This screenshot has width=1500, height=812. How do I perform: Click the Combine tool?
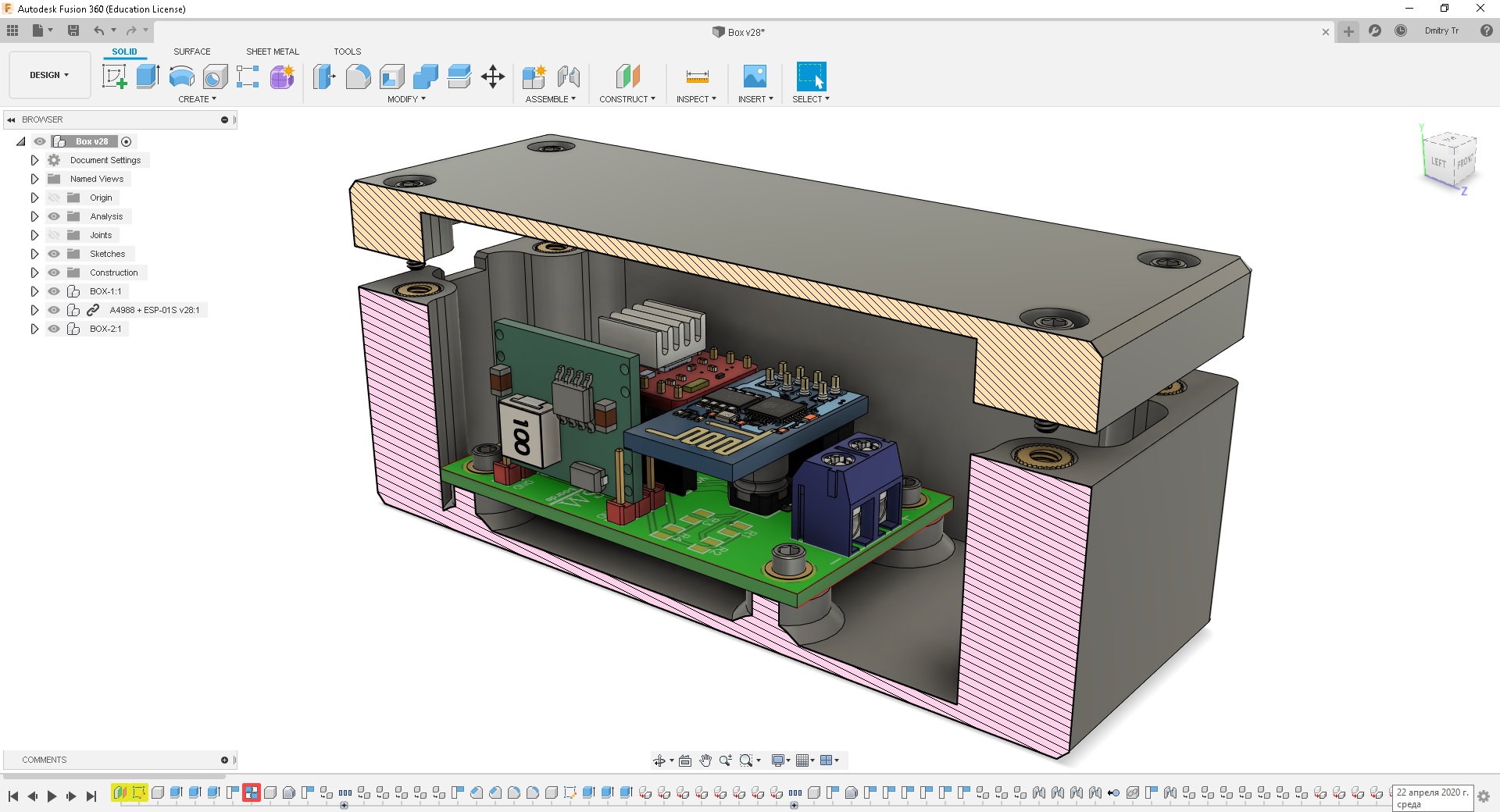click(426, 77)
